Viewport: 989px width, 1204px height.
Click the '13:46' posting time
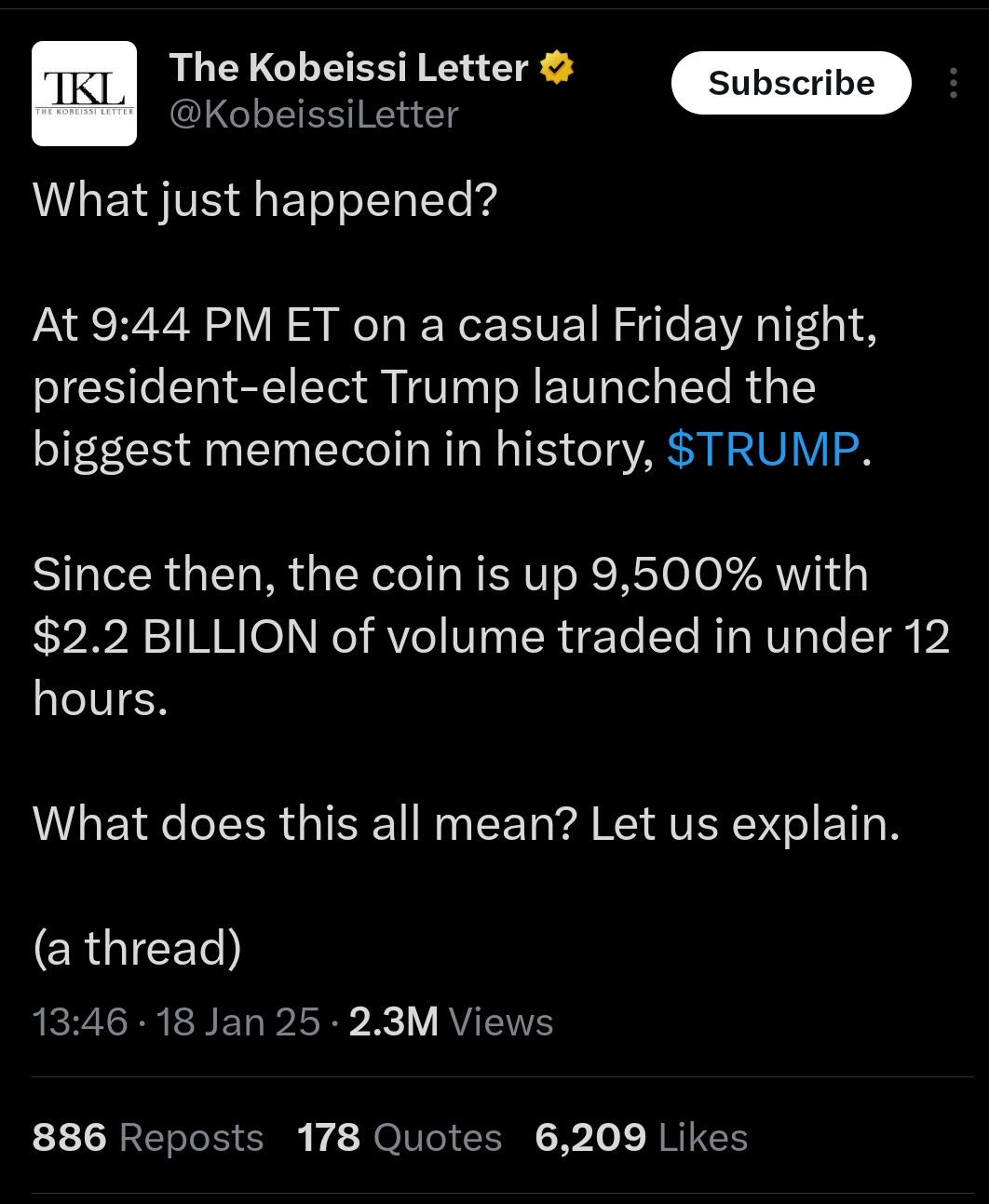[x=78, y=1021]
